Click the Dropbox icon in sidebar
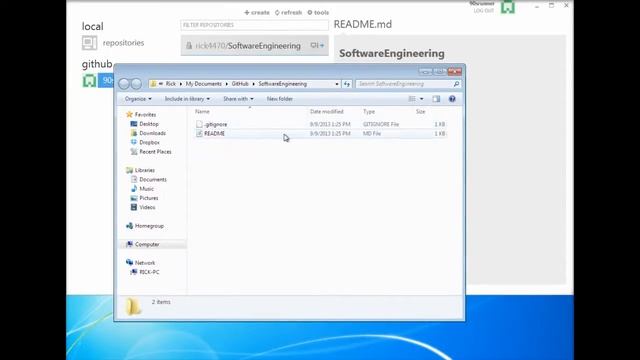The height and width of the screenshot is (360, 640). click(x=133, y=142)
